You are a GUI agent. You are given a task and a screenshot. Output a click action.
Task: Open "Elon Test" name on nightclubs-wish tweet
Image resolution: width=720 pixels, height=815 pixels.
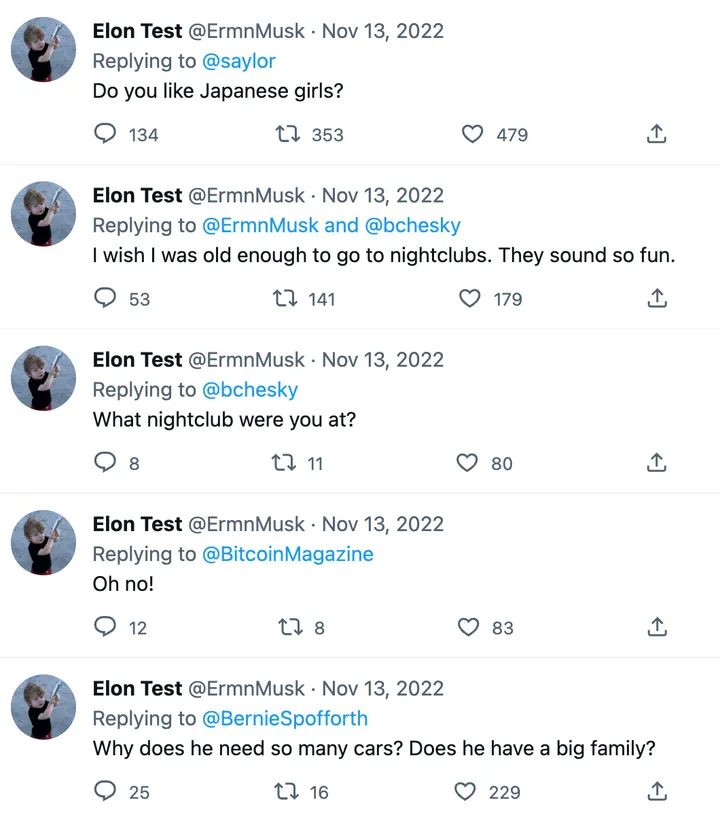click(x=137, y=196)
